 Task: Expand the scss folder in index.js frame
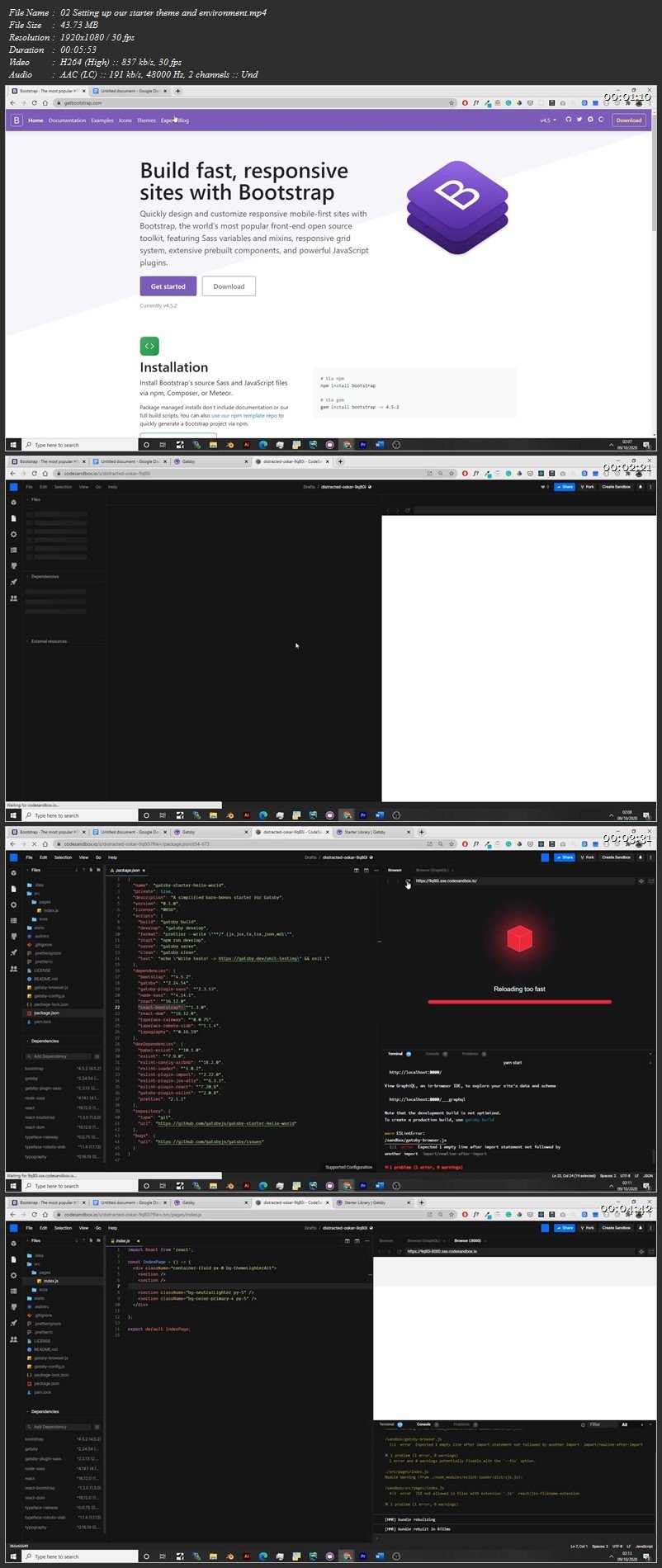click(x=41, y=1289)
